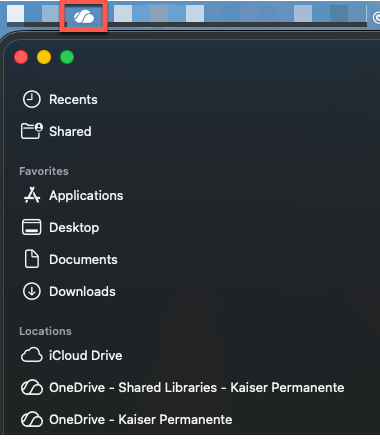Image resolution: width=380 pixels, height=442 pixels.
Task: Click the Documents page icon
Action: (x=32, y=259)
